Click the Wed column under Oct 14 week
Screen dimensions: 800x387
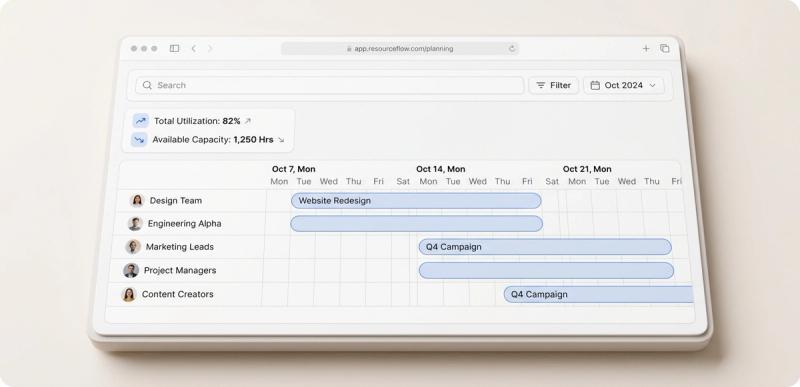point(478,182)
